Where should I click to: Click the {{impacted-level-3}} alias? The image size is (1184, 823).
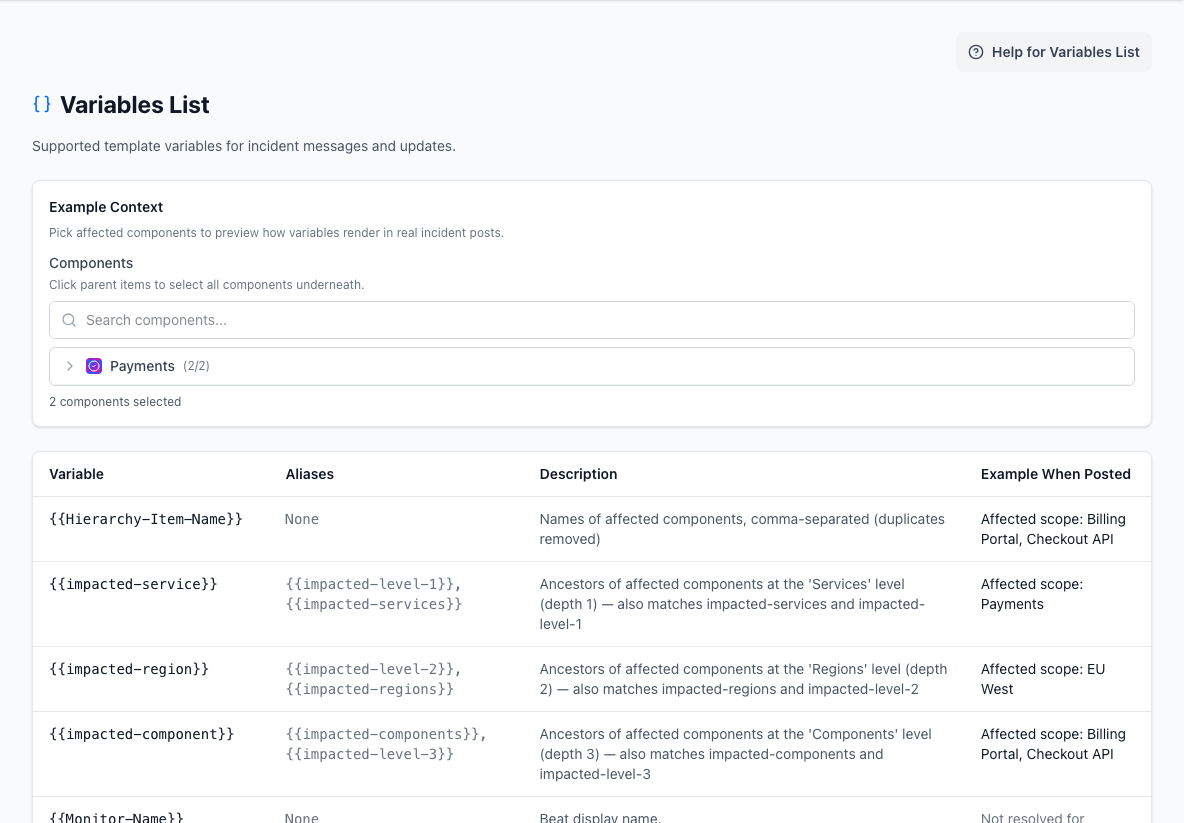pyautogui.click(x=369, y=754)
